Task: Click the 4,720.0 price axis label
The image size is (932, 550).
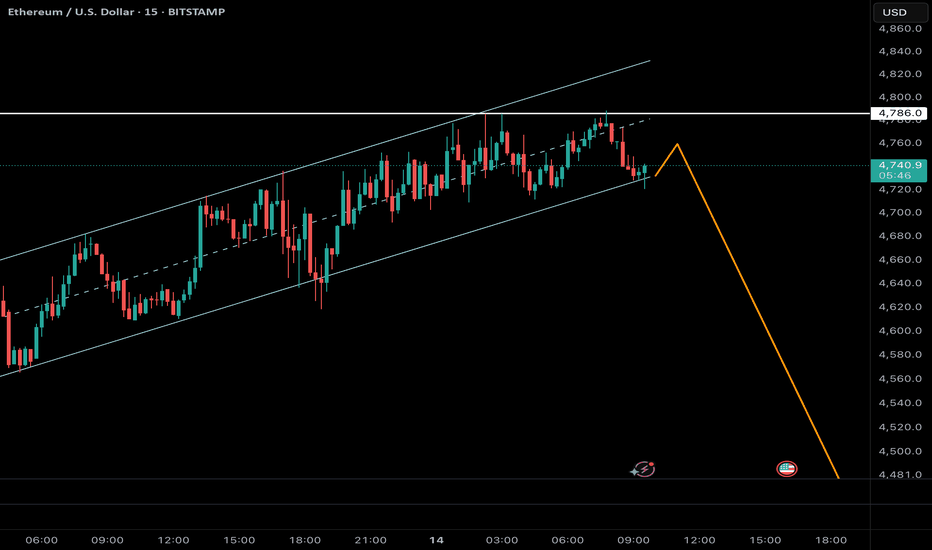Action: tap(900, 189)
